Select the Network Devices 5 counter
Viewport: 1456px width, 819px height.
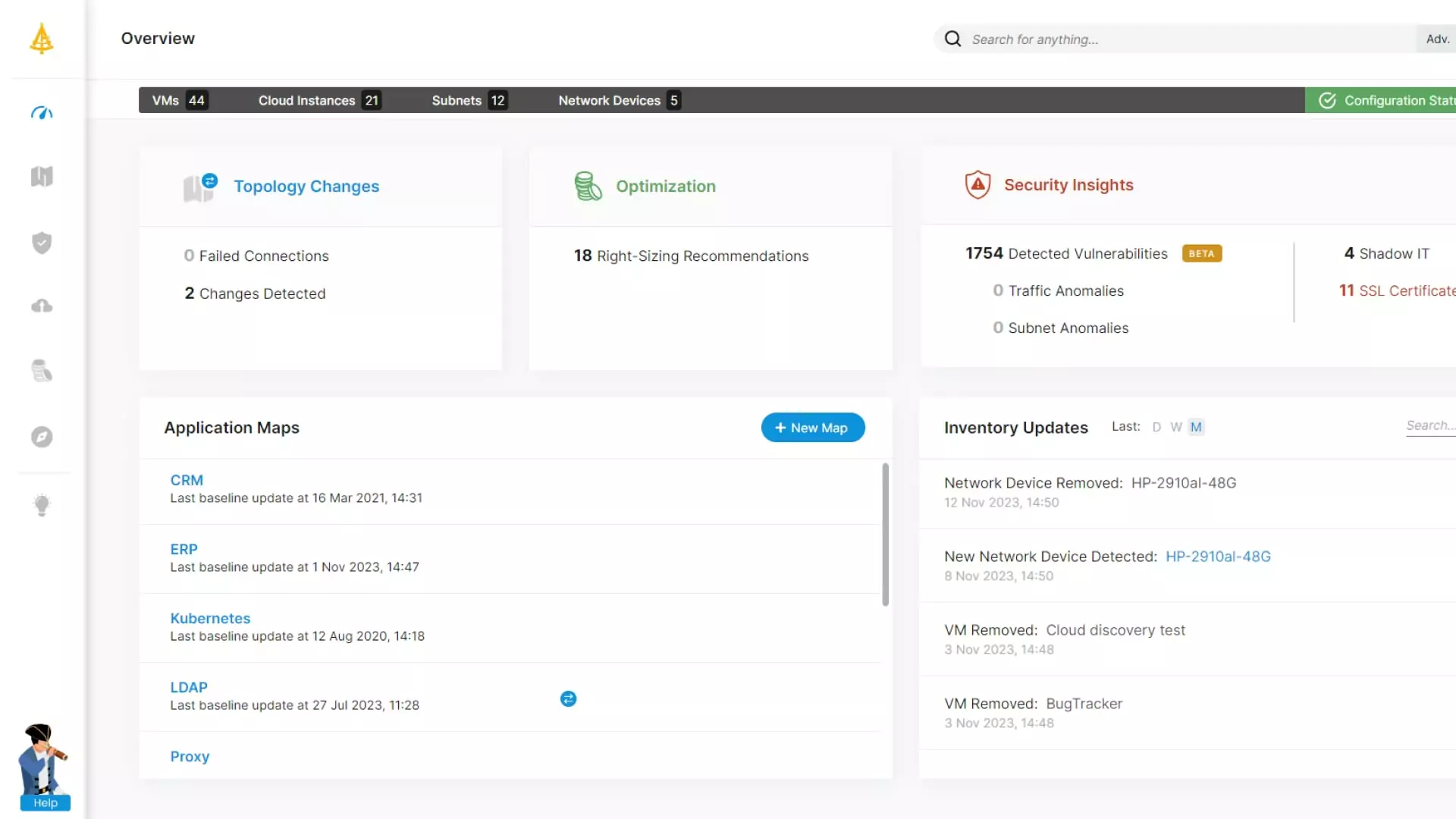pos(619,100)
